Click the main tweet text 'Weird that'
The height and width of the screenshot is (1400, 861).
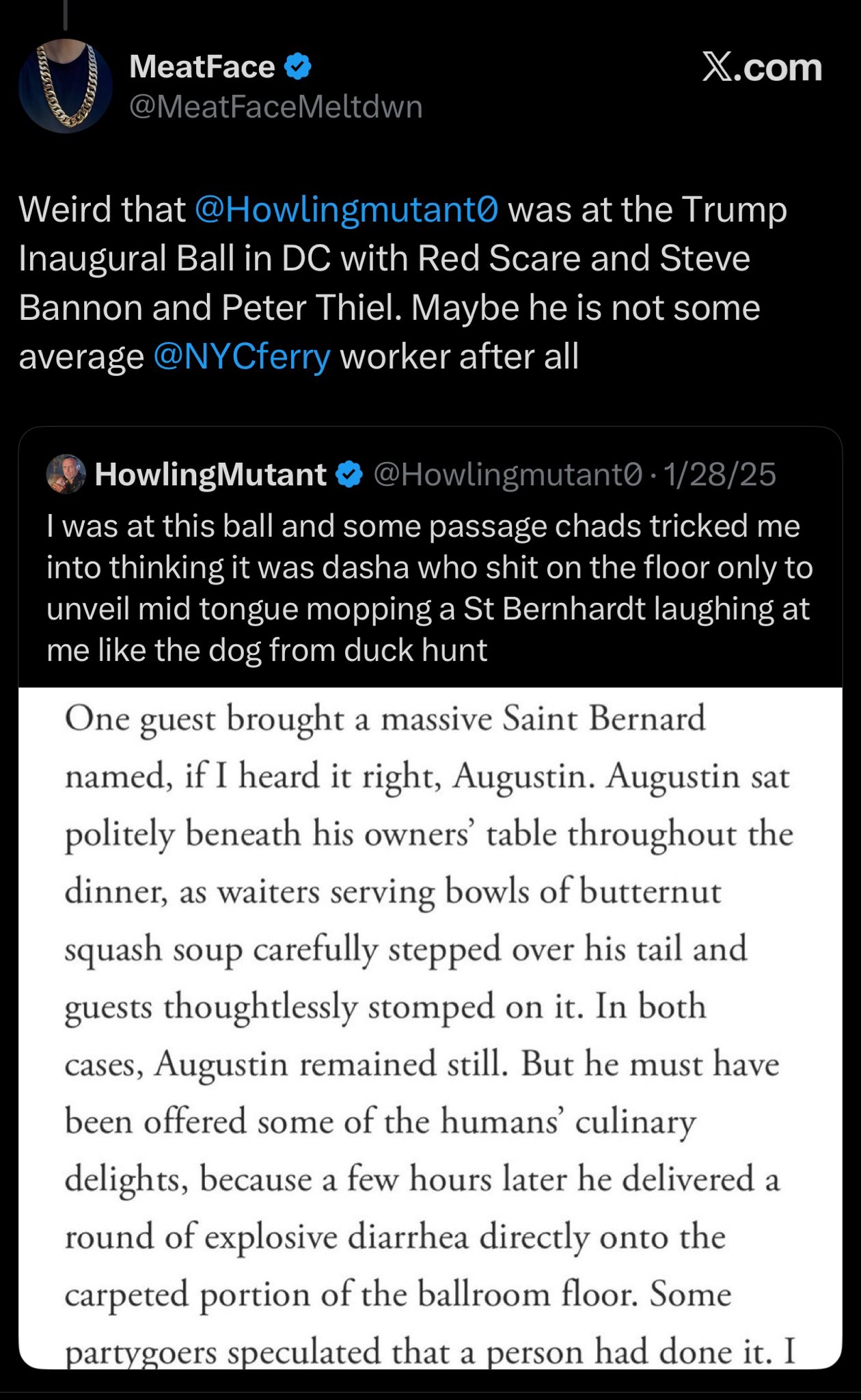click(x=102, y=209)
